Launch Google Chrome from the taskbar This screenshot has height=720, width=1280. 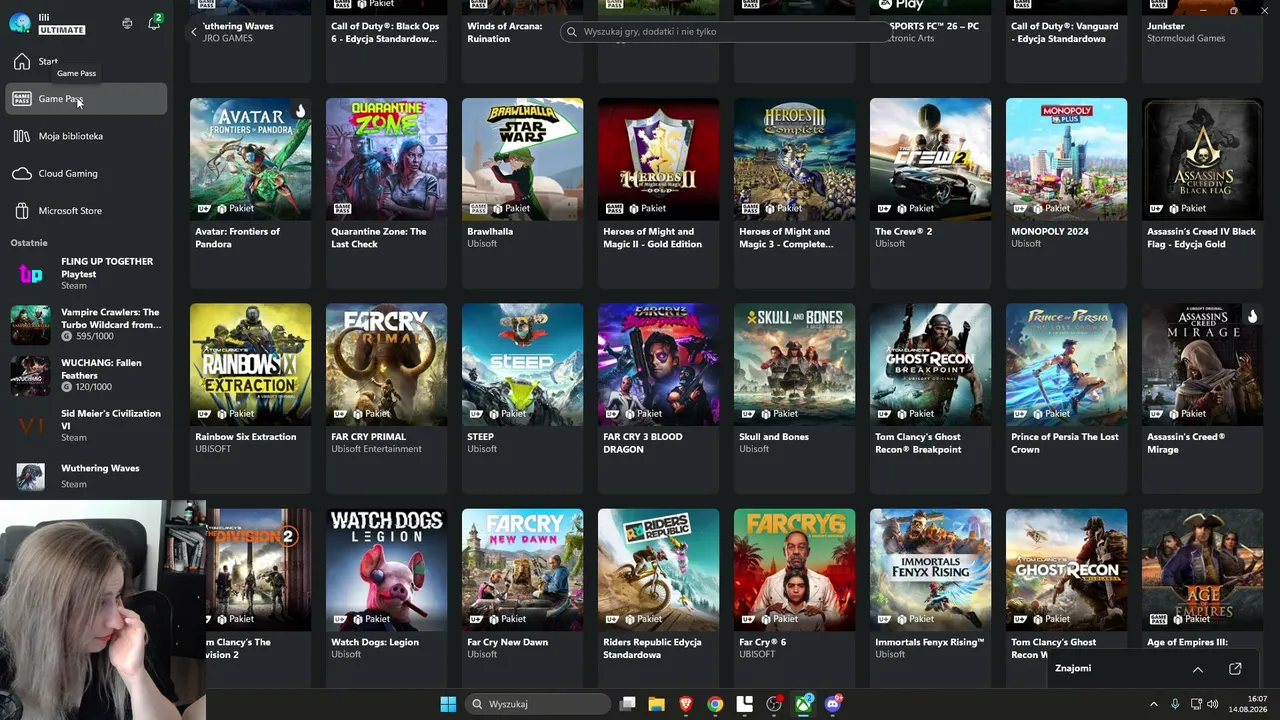coord(715,704)
